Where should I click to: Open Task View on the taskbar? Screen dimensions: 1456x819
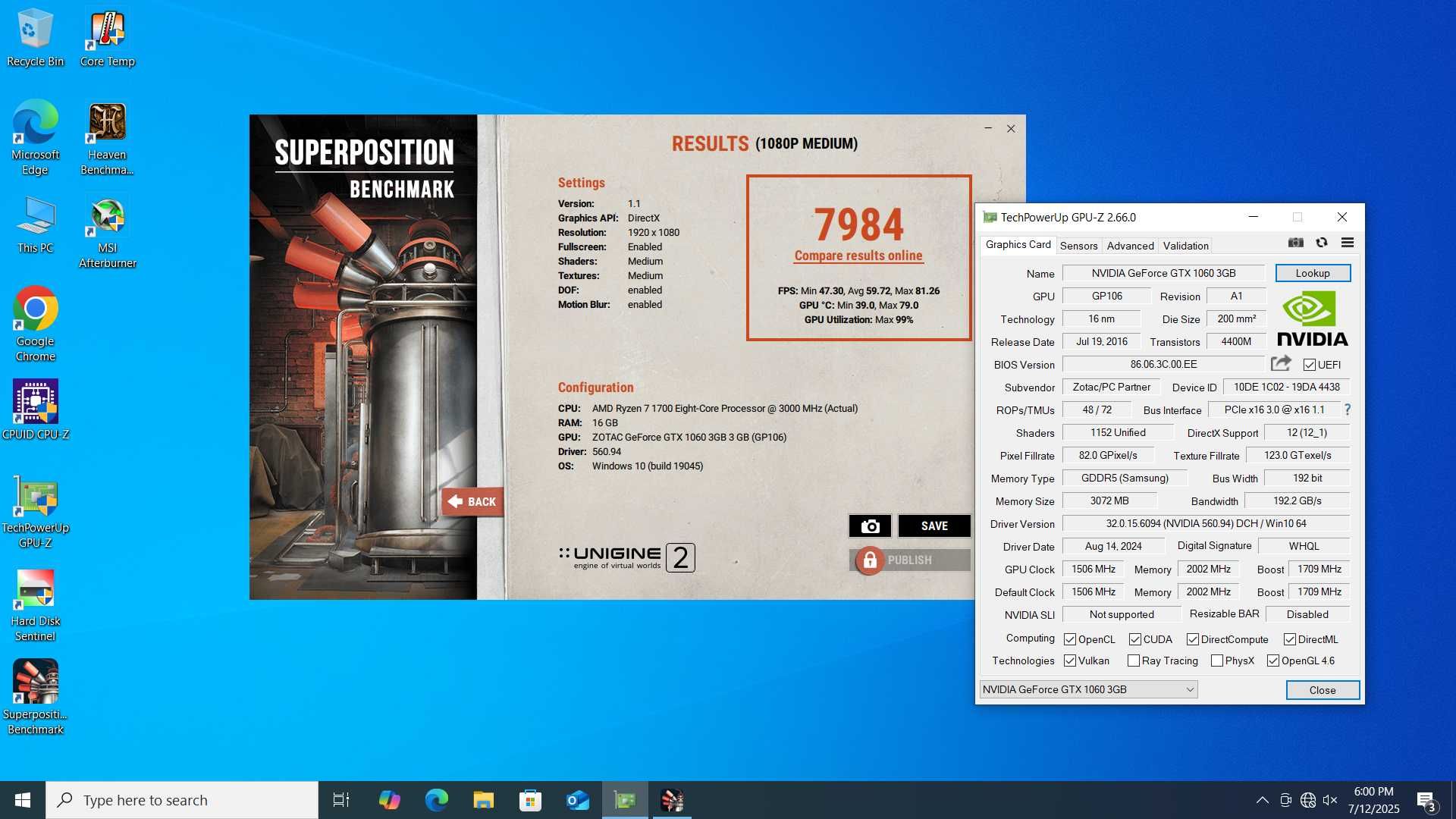pos(341,800)
